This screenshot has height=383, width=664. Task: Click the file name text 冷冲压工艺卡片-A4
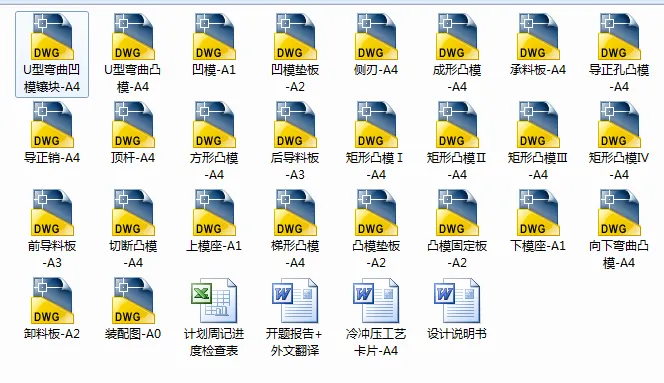376,342
